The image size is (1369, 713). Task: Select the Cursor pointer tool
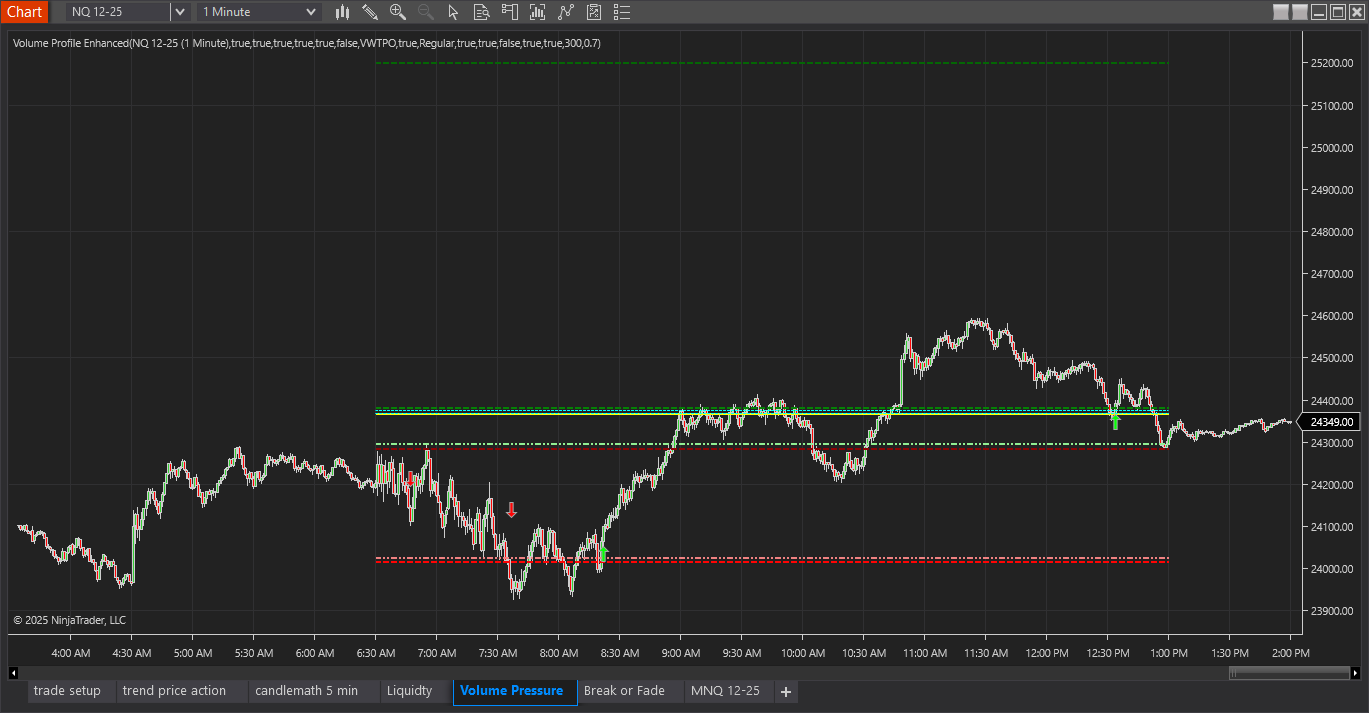(453, 12)
